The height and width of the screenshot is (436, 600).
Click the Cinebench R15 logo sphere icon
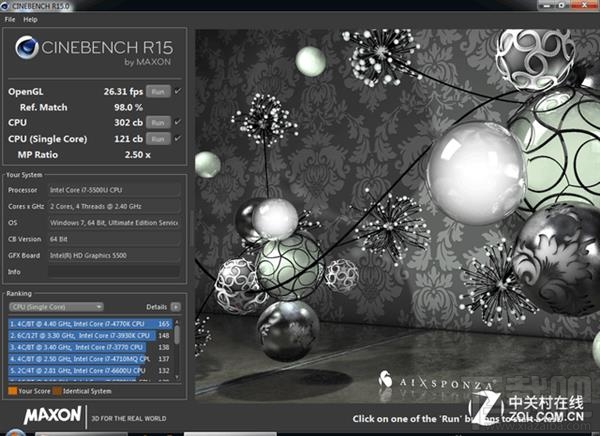(27, 47)
